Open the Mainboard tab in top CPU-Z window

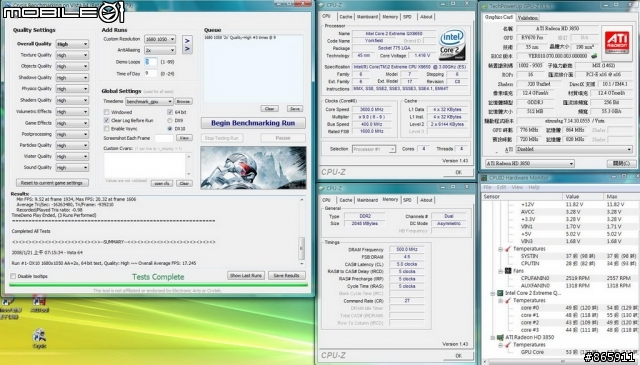pyautogui.click(x=367, y=17)
